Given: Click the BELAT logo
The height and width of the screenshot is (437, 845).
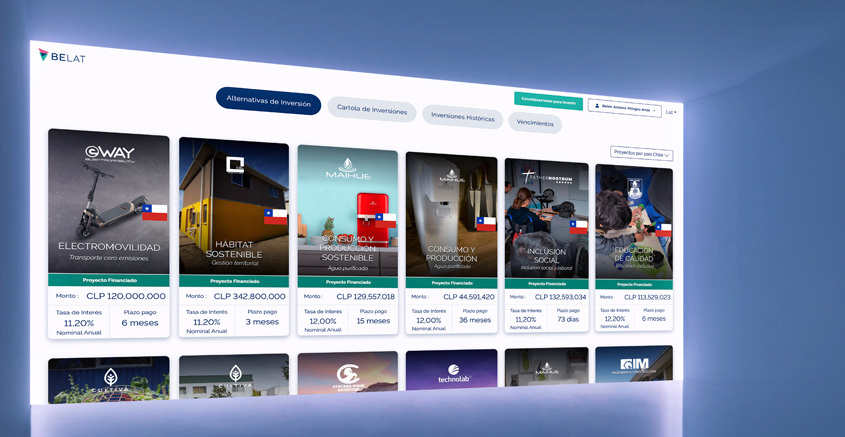Looking at the screenshot, I should (x=62, y=56).
